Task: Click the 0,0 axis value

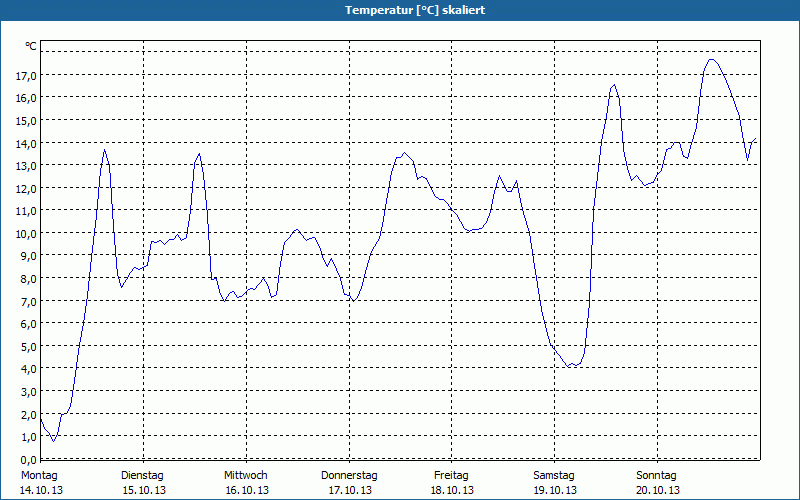Action: point(29,459)
